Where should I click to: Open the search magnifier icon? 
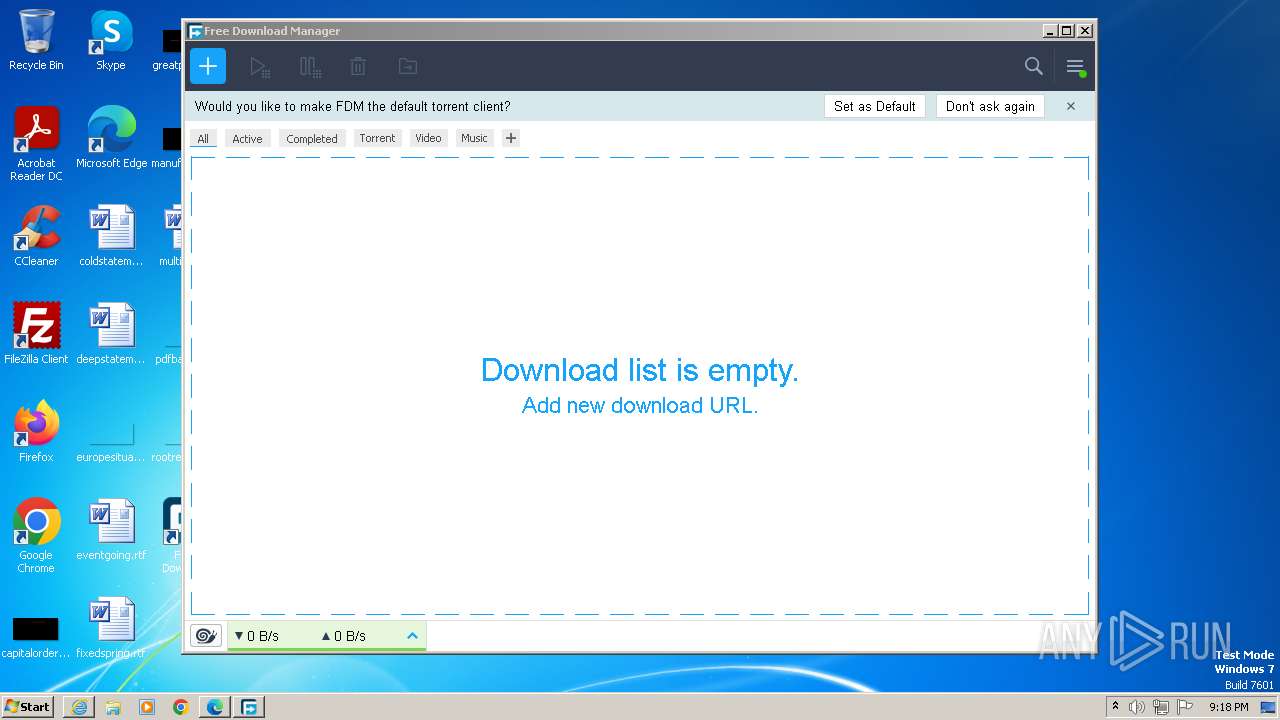tap(1034, 66)
